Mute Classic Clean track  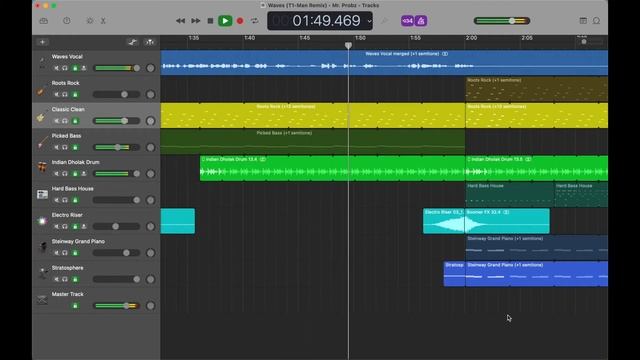pos(57,121)
